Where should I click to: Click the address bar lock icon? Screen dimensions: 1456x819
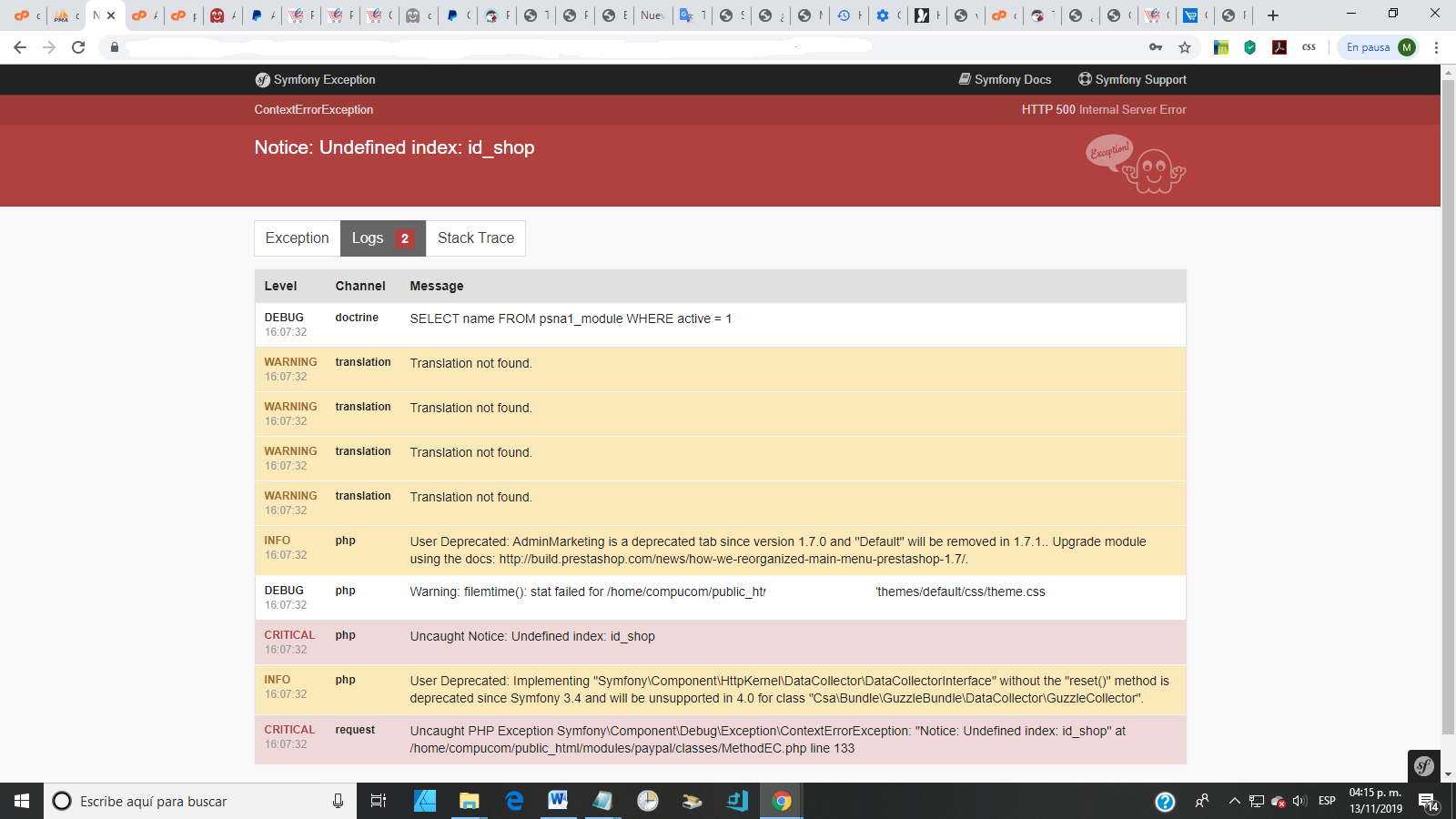pyautogui.click(x=115, y=47)
